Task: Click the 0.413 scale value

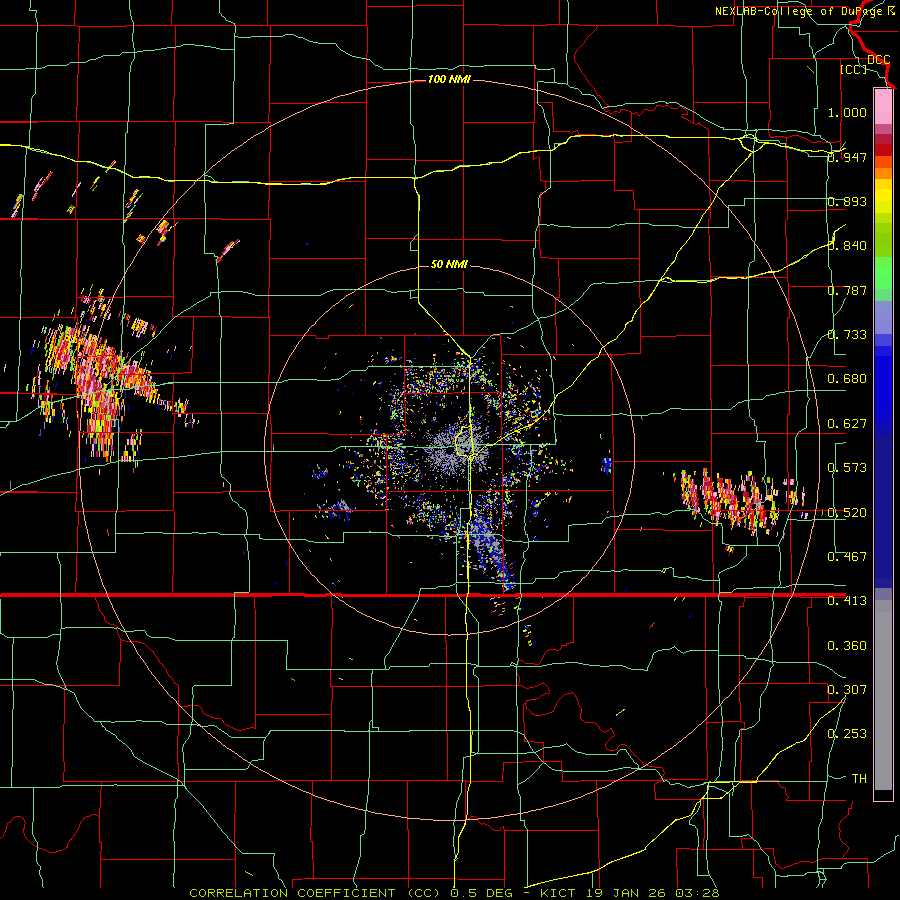Action: pos(847,601)
